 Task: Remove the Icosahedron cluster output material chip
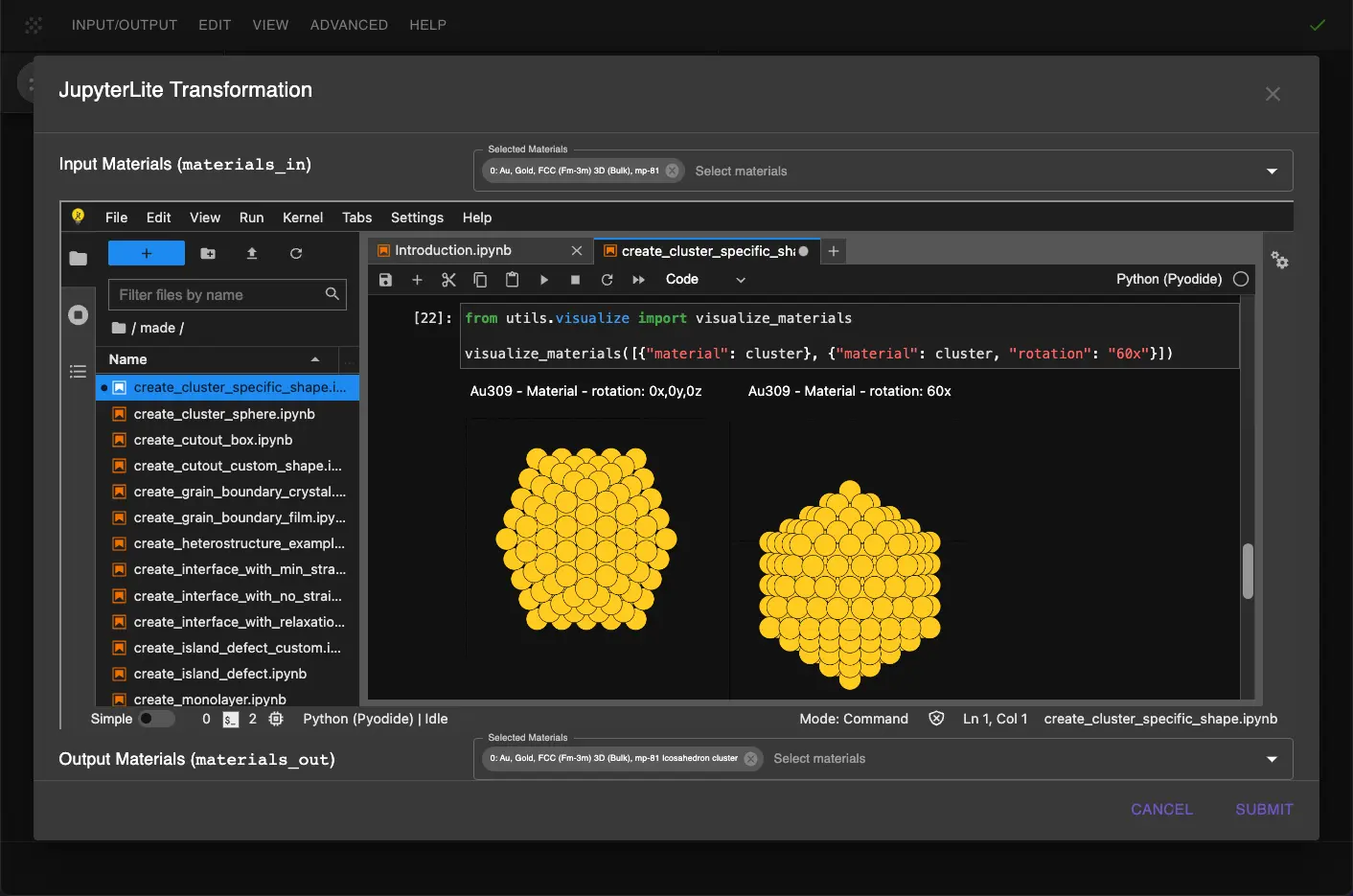pyautogui.click(x=751, y=758)
